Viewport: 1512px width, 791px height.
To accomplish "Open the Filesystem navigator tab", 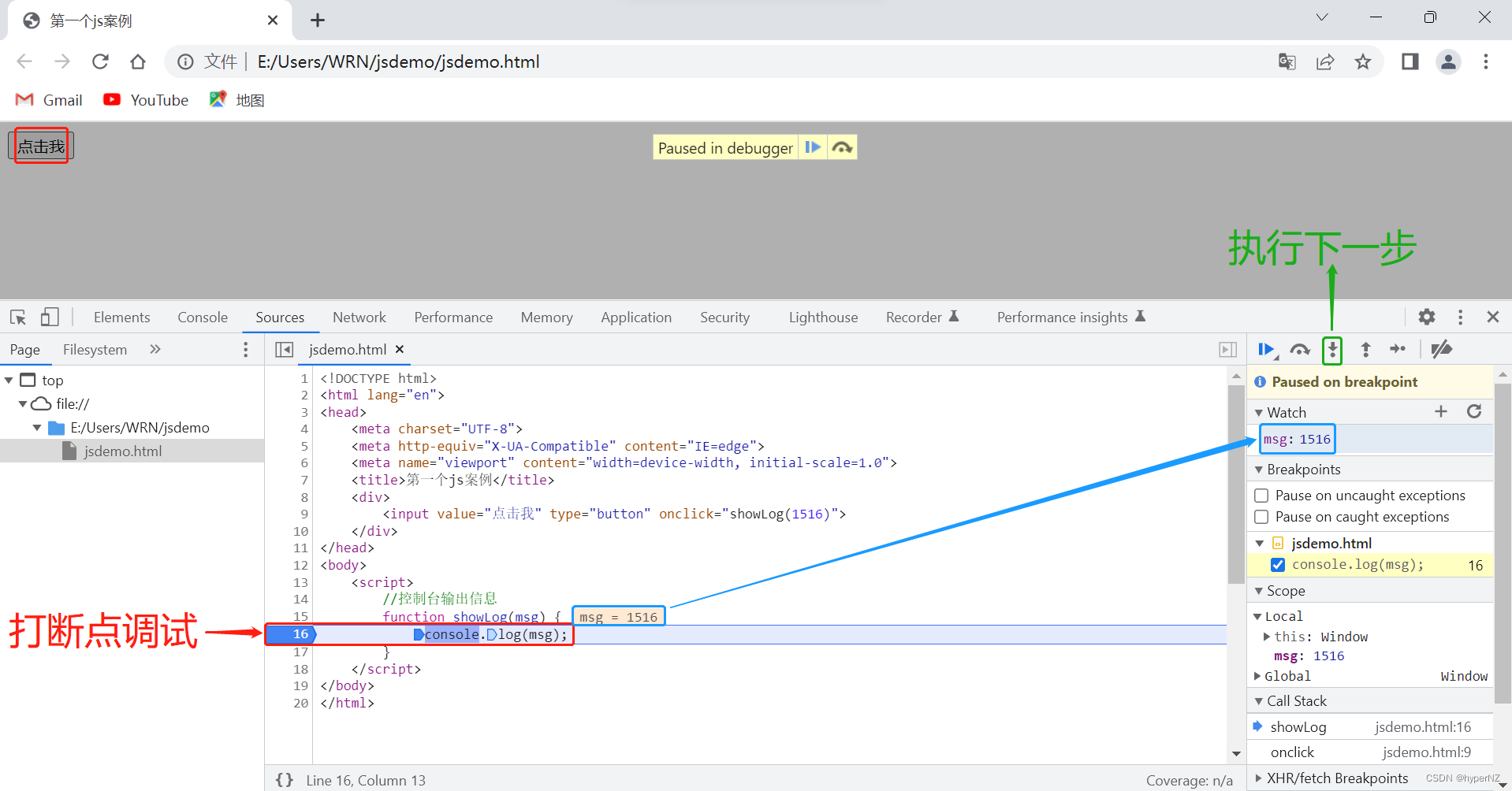I will (95, 349).
